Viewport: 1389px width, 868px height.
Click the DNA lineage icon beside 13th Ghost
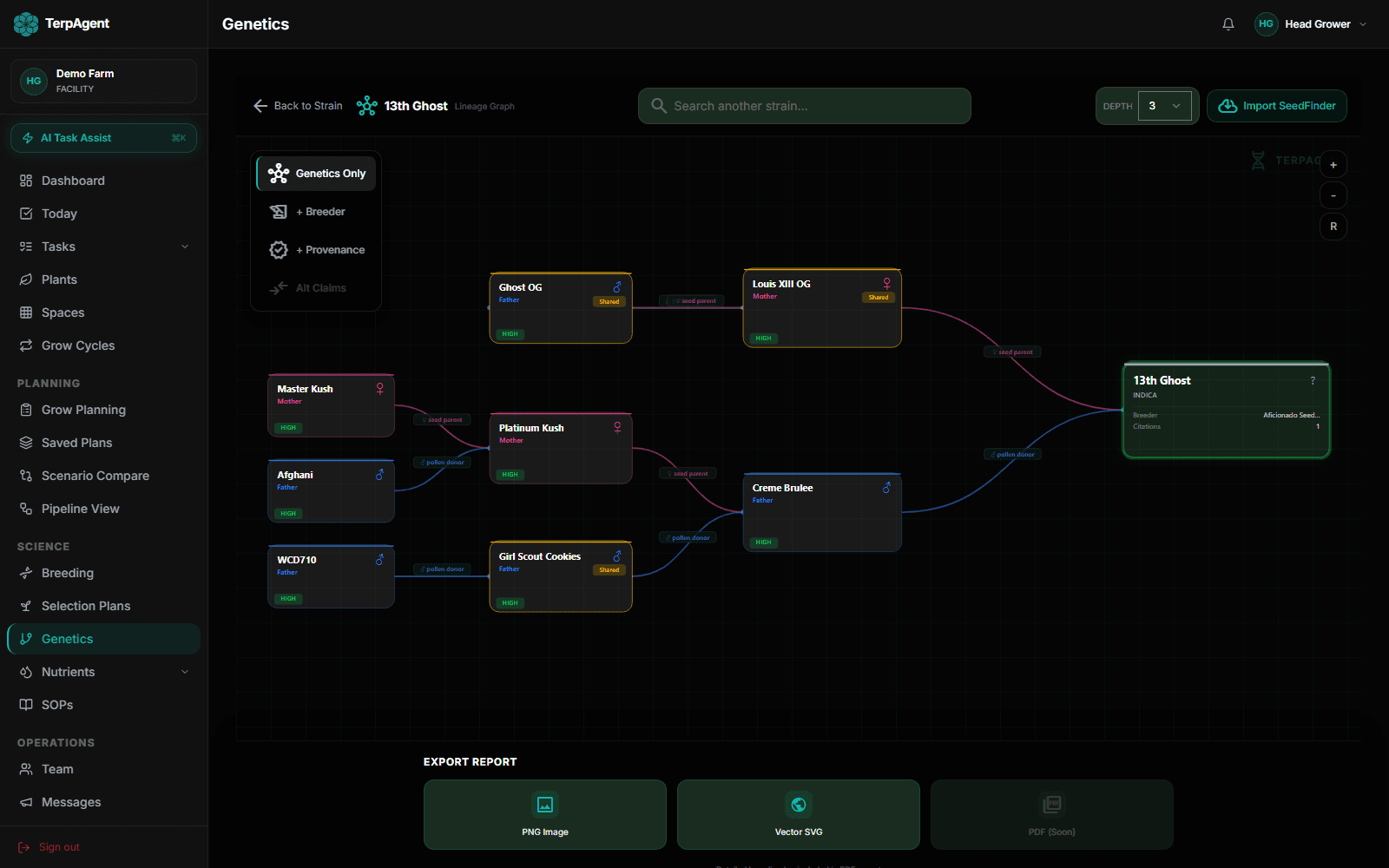367,105
